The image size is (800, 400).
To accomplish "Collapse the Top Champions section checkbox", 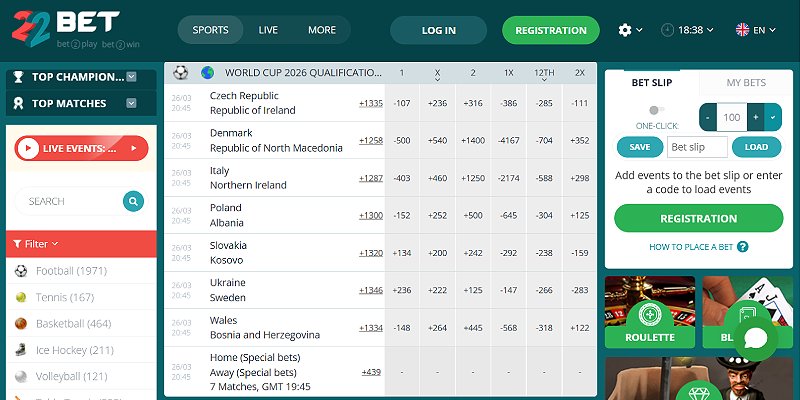I will point(131,77).
